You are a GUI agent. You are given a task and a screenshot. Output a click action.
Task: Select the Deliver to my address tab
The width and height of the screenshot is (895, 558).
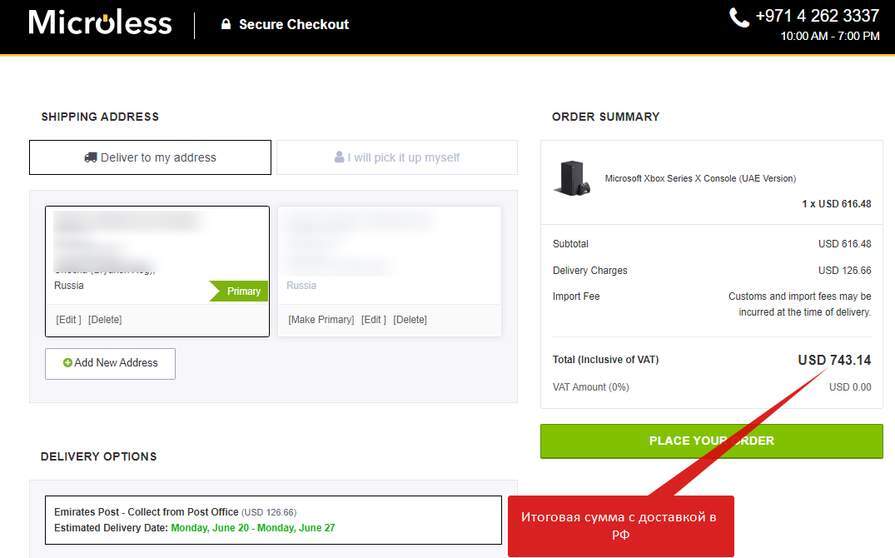point(150,157)
